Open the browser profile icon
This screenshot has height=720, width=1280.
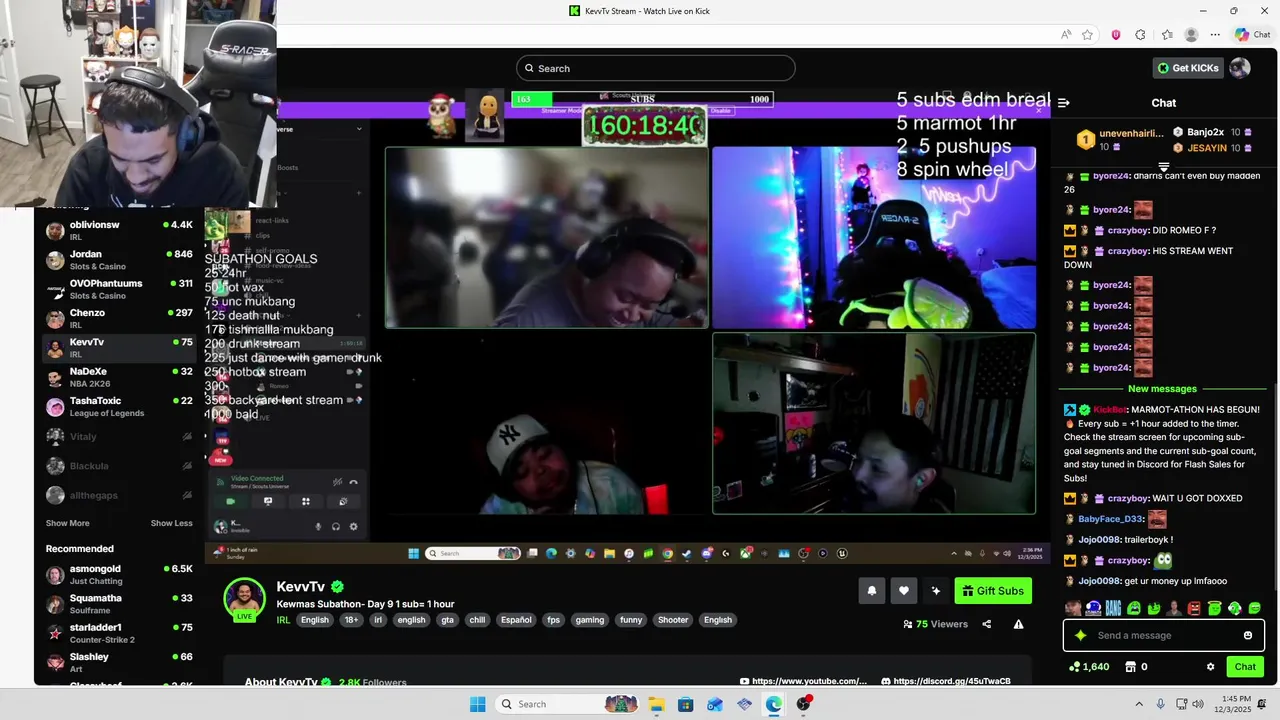(1191, 35)
